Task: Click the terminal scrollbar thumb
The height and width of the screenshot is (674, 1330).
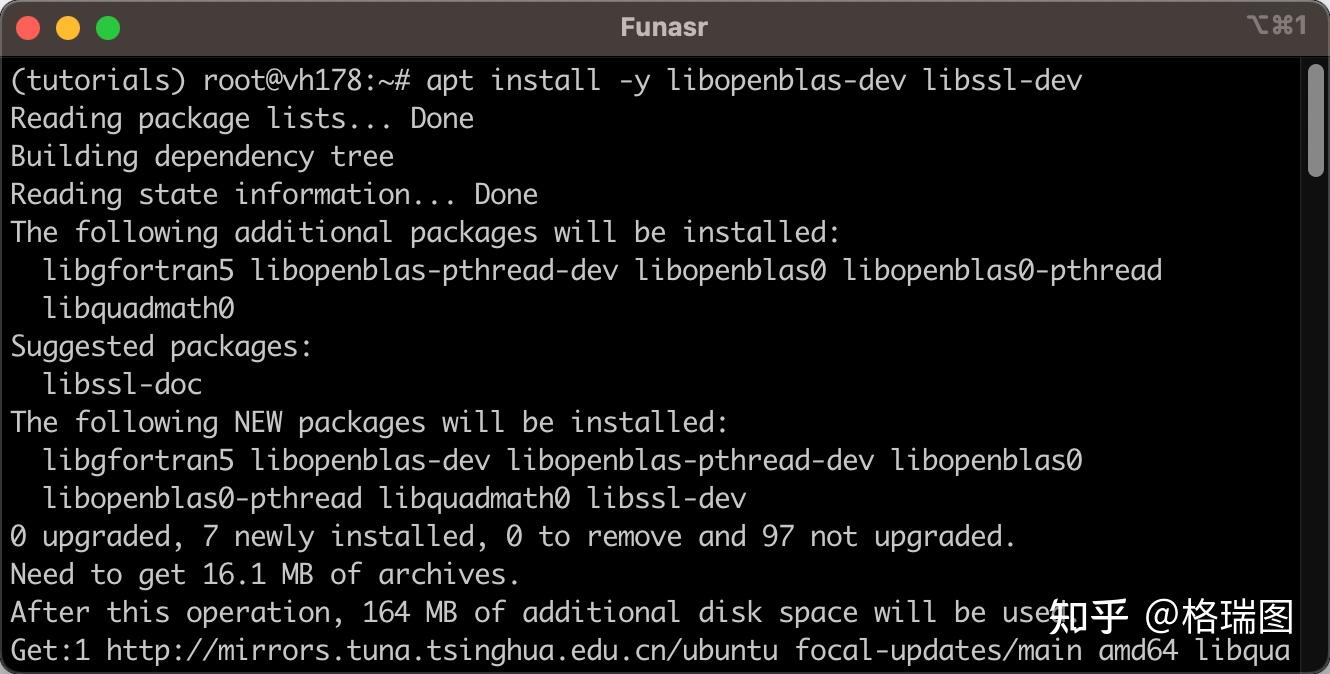Action: click(x=1316, y=120)
